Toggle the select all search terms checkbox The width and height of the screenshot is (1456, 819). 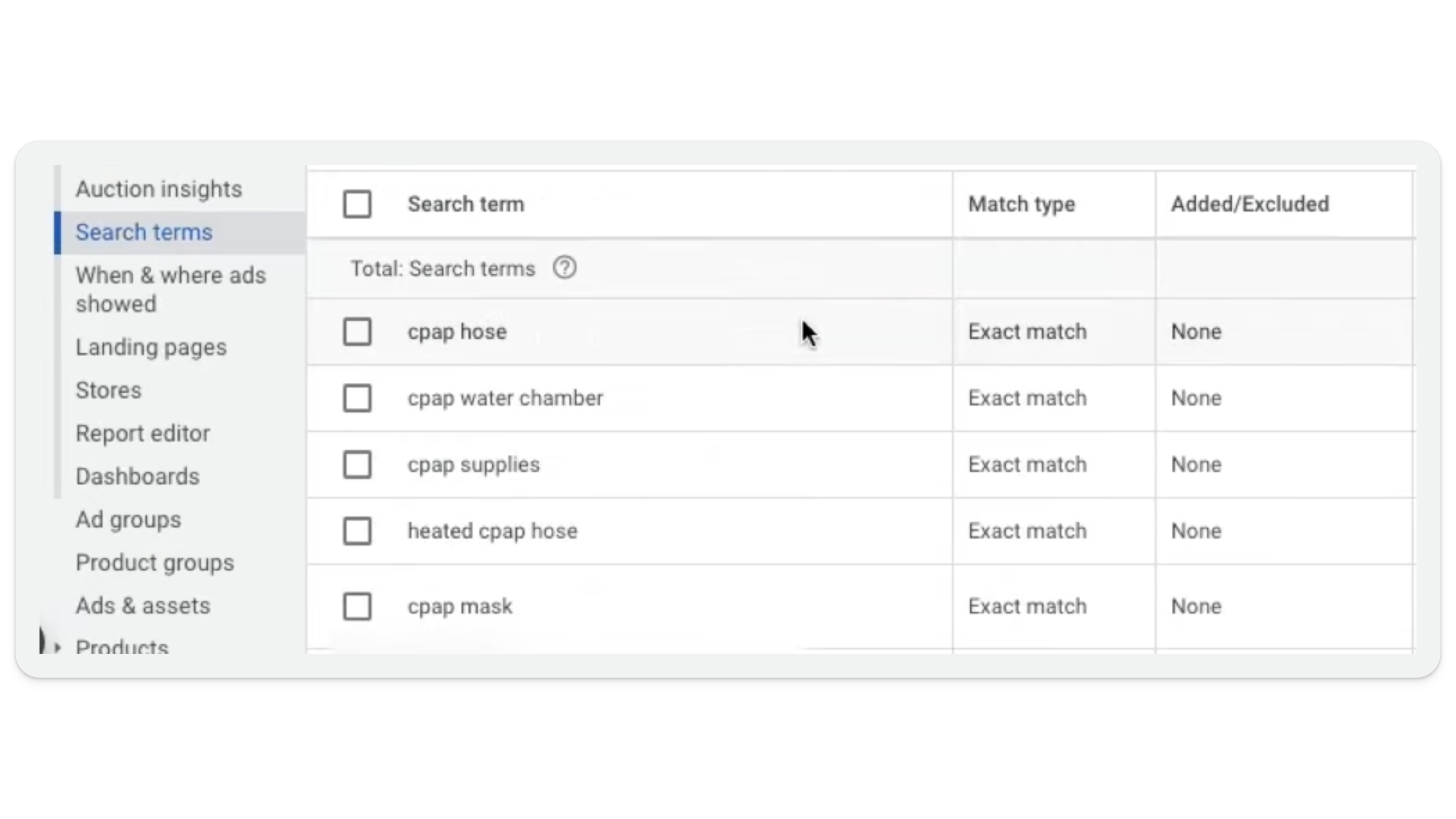(357, 203)
